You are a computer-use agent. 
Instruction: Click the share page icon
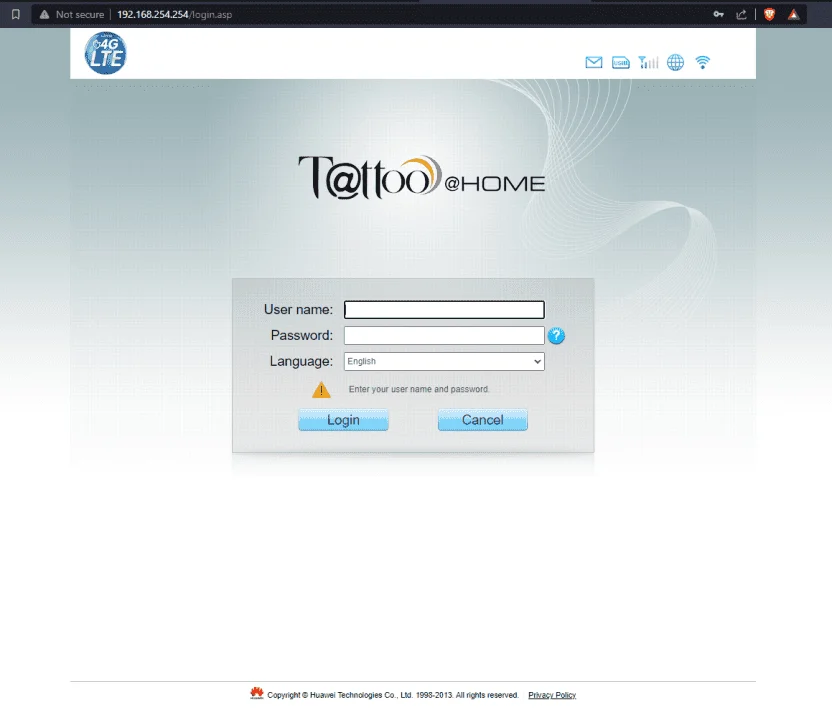pyautogui.click(x=741, y=14)
